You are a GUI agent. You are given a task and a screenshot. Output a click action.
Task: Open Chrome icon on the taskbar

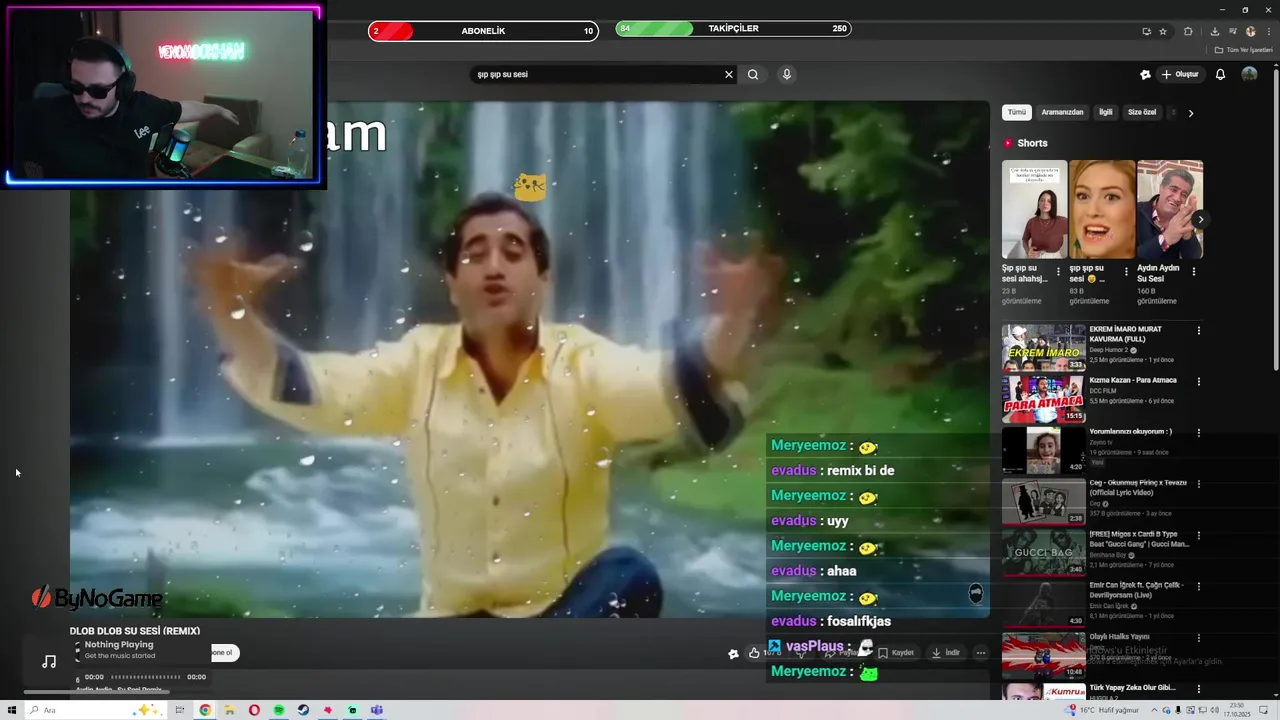[205, 710]
